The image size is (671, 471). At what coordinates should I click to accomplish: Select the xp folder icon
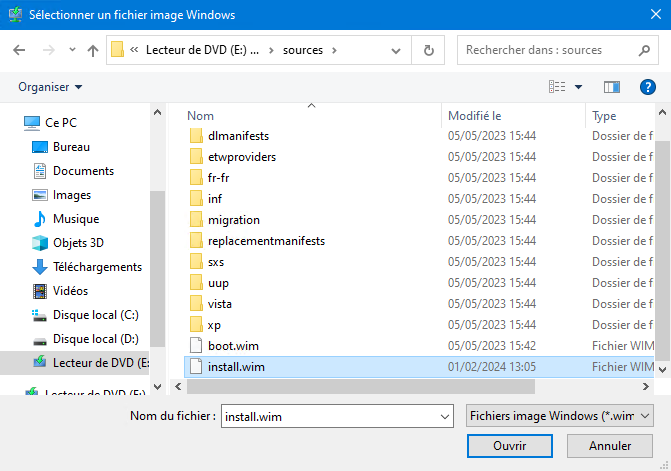tap(196, 324)
